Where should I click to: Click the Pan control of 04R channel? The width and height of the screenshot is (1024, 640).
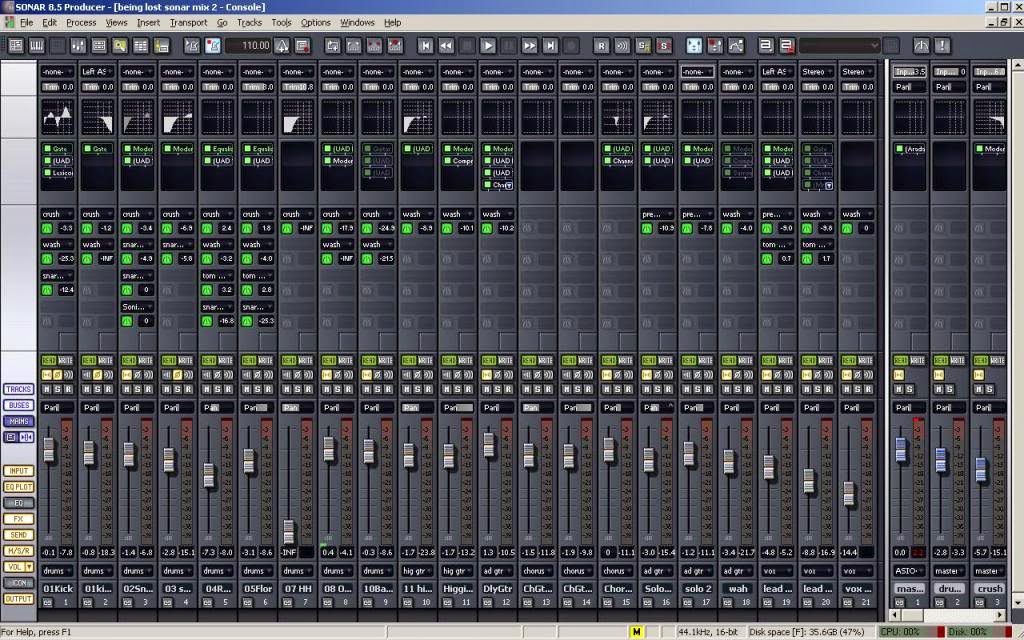pos(217,408)
